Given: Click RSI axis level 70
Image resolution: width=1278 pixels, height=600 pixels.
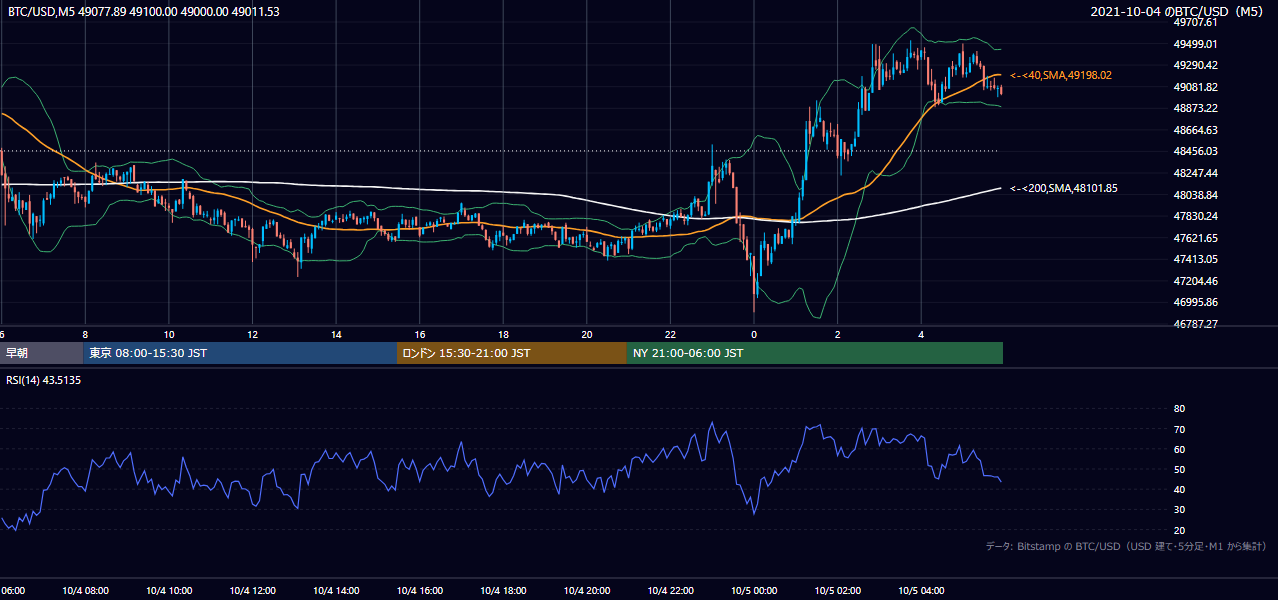Looking at the screenshot, I should point(1179,429).
